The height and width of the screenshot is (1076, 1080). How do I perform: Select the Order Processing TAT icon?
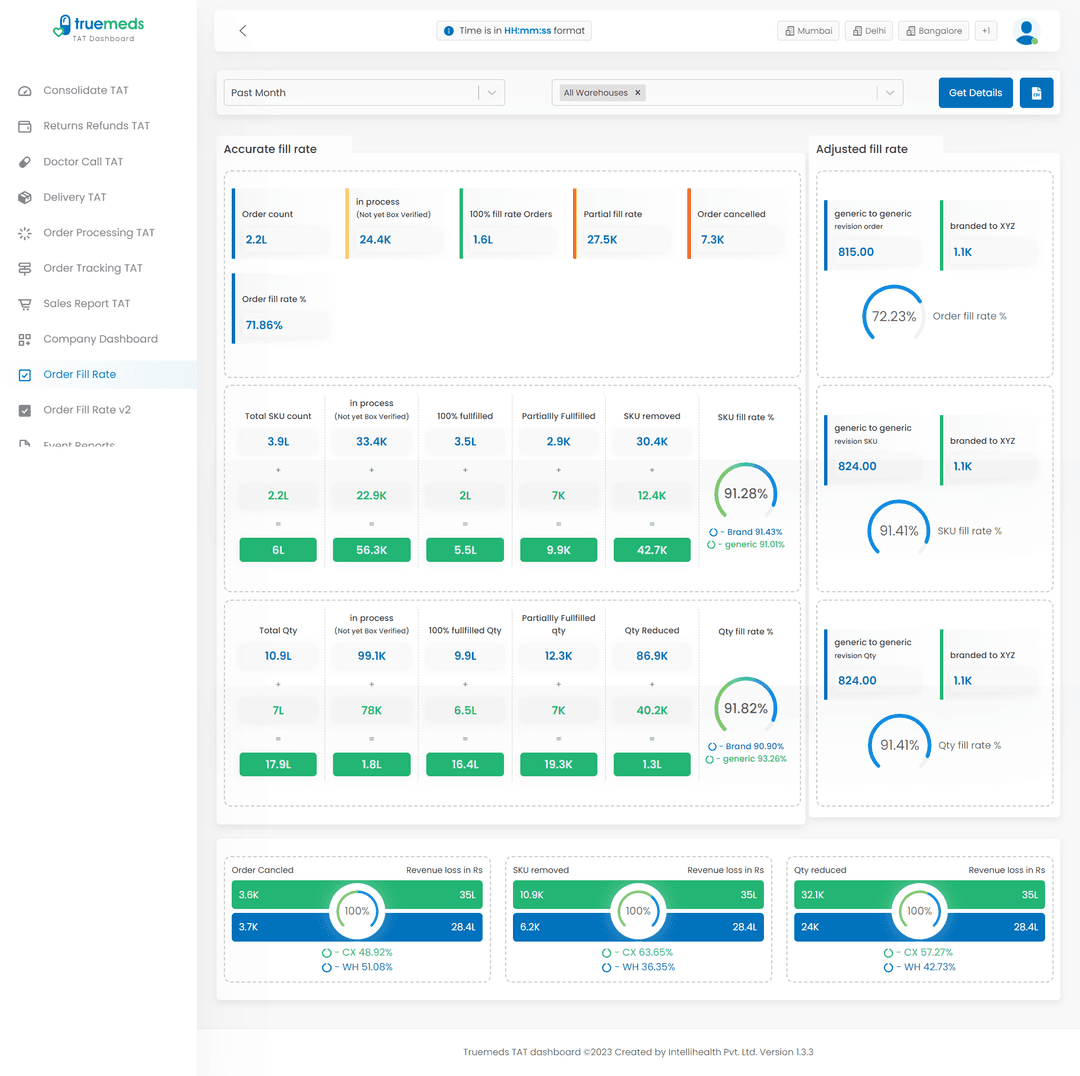(x=24, y=232)
